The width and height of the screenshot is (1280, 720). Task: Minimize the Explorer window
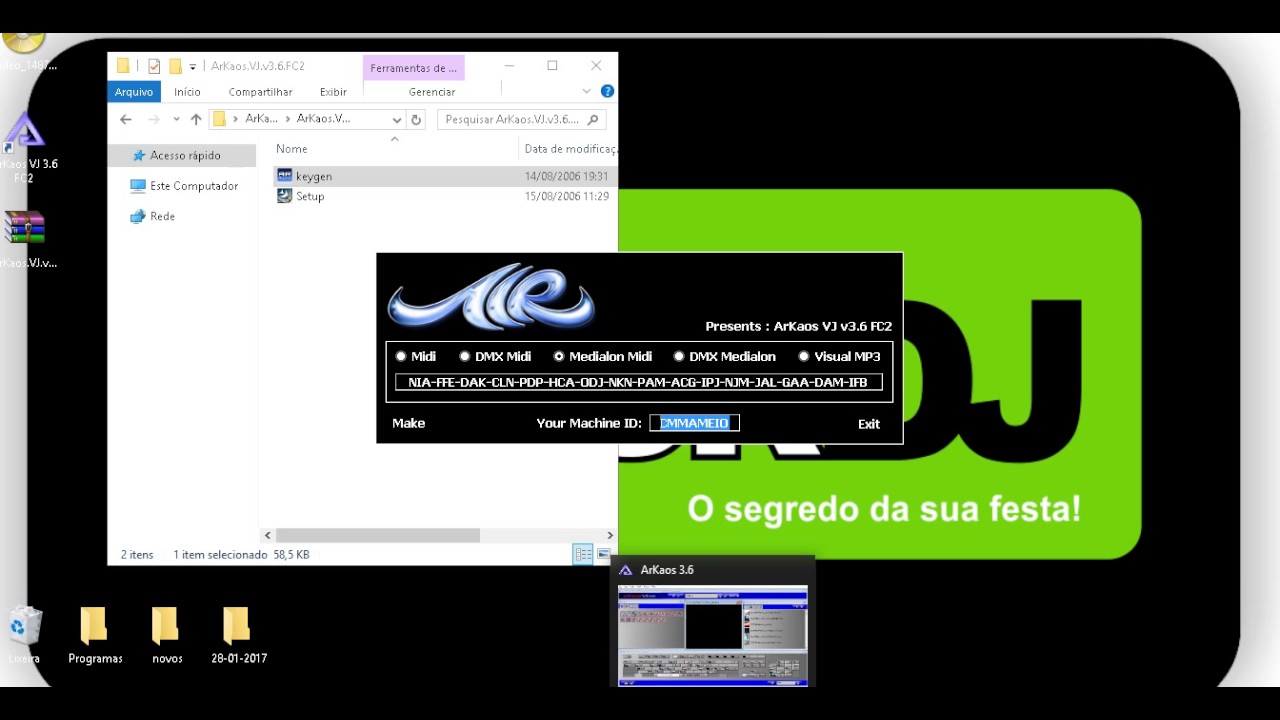tap(509, 66)
